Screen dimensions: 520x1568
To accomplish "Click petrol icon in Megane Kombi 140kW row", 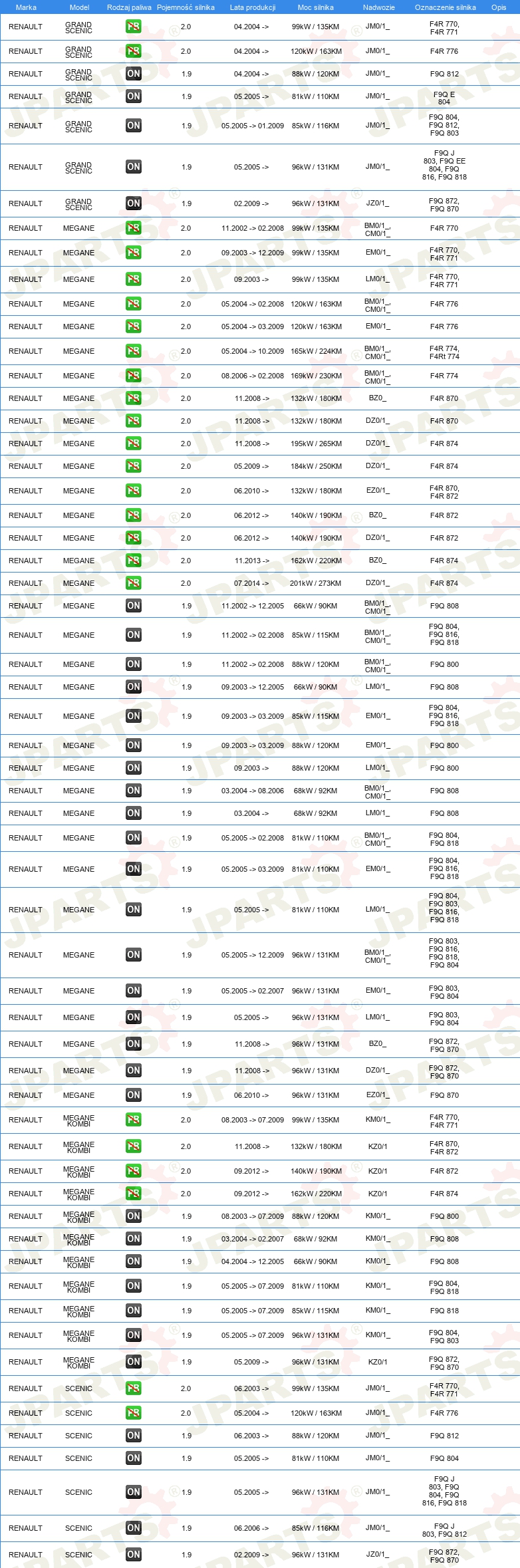I will click(134, 1171).
